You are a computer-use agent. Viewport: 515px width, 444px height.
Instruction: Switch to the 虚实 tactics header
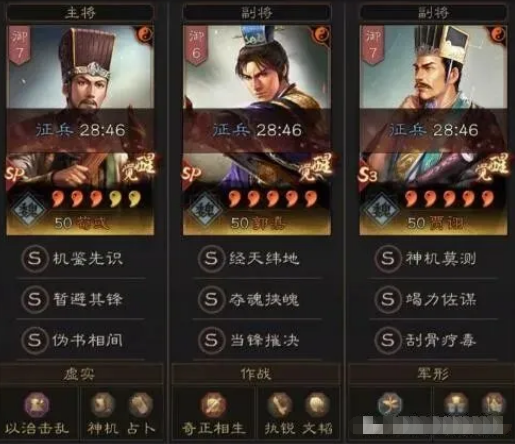80,374
